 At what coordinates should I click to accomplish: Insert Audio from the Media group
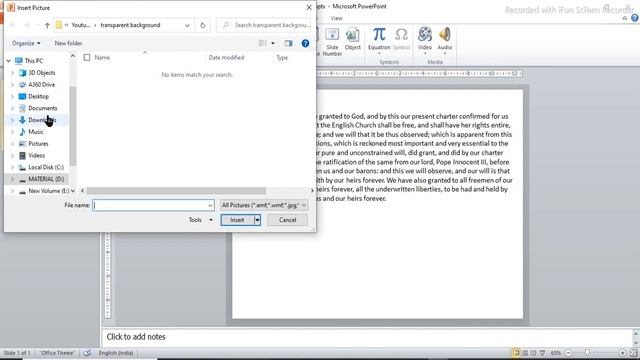[x=444, y=39]
